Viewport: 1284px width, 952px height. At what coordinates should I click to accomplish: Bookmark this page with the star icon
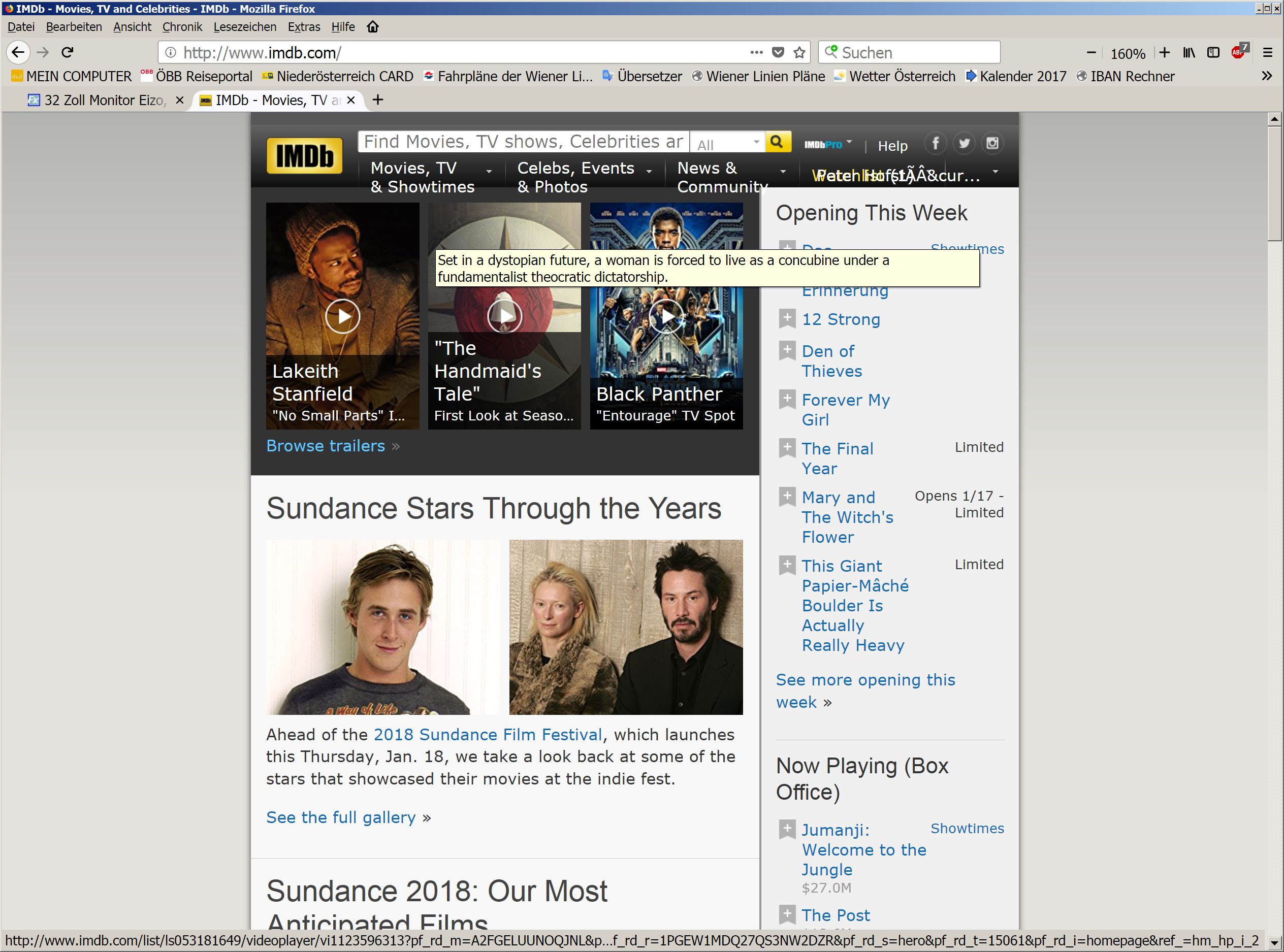pos(799,52)
